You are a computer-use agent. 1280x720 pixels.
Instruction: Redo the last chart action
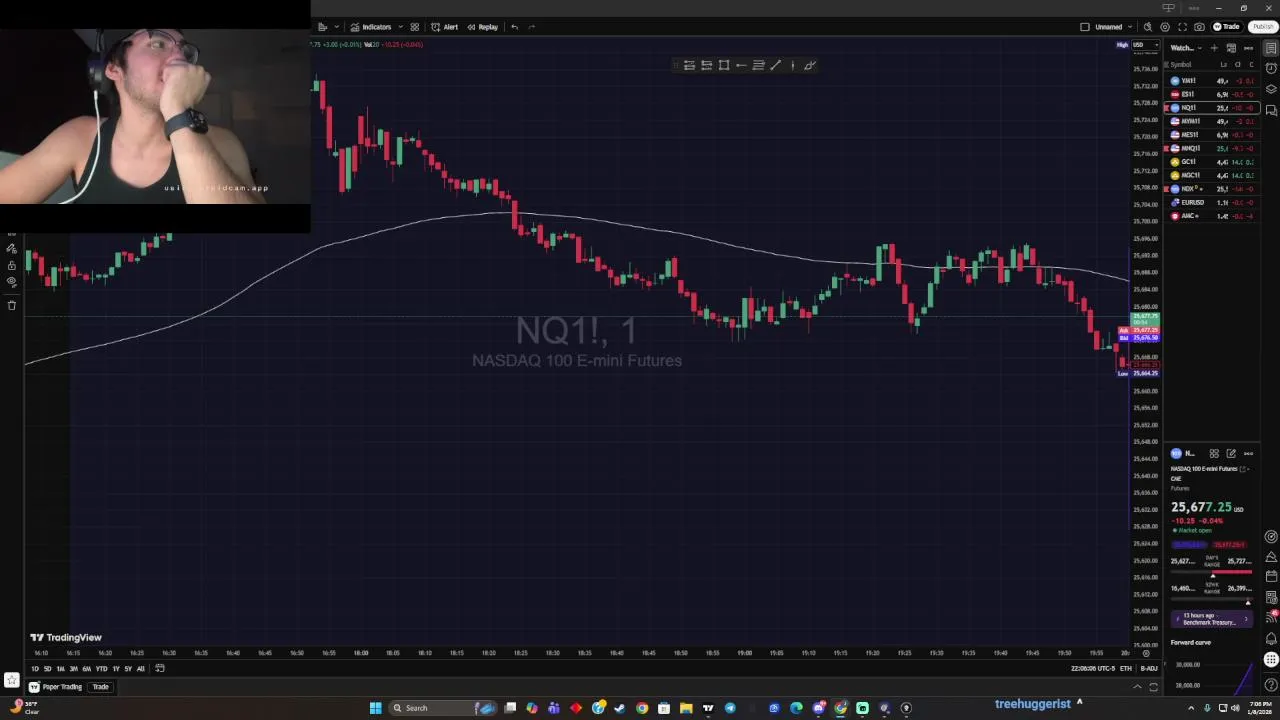coord(531,27)
